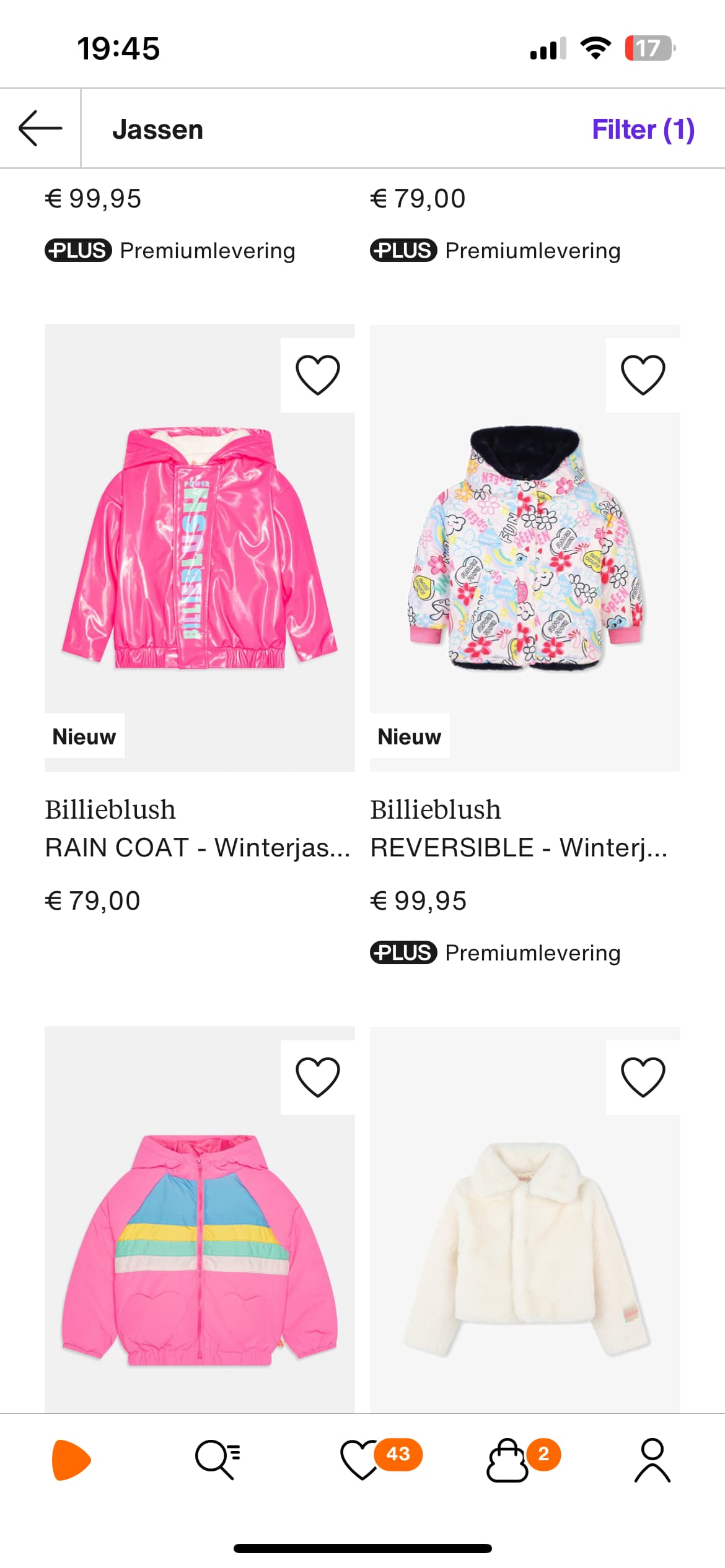Open Filter (1) options
Screen dimensions: 725x1568
pos(643,129)
